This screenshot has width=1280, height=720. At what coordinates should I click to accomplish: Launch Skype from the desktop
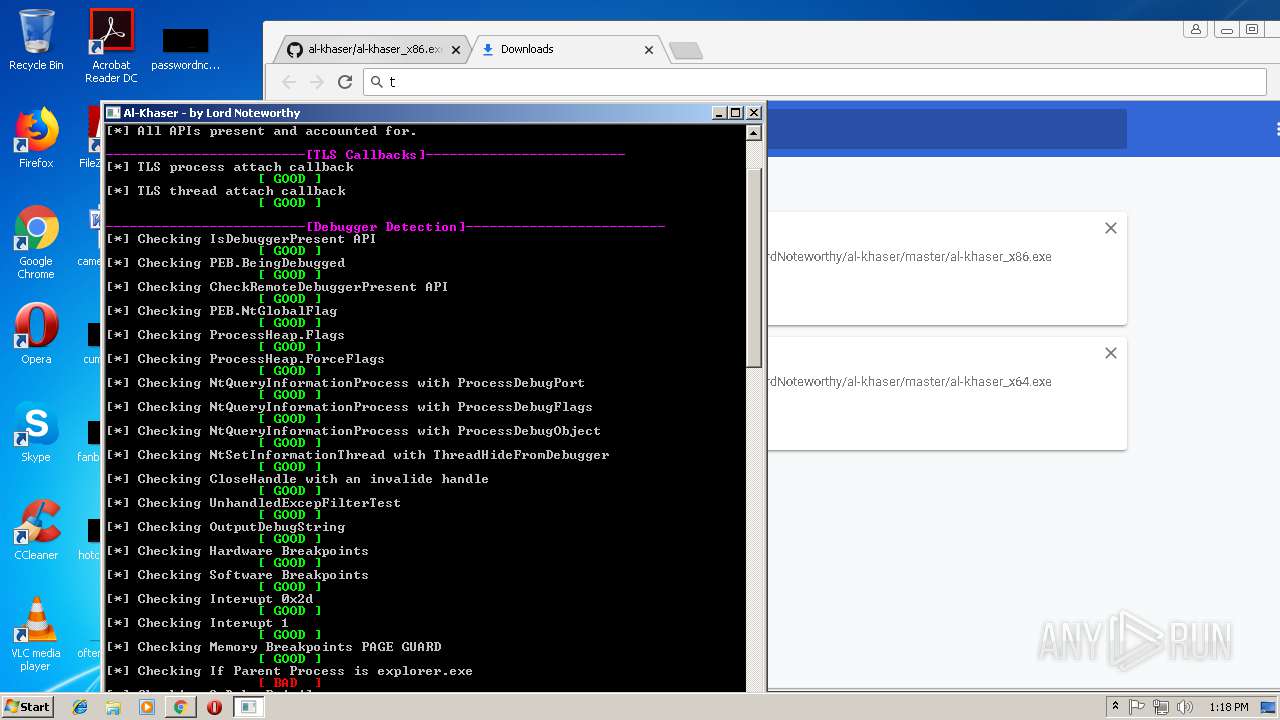(36, 432)
